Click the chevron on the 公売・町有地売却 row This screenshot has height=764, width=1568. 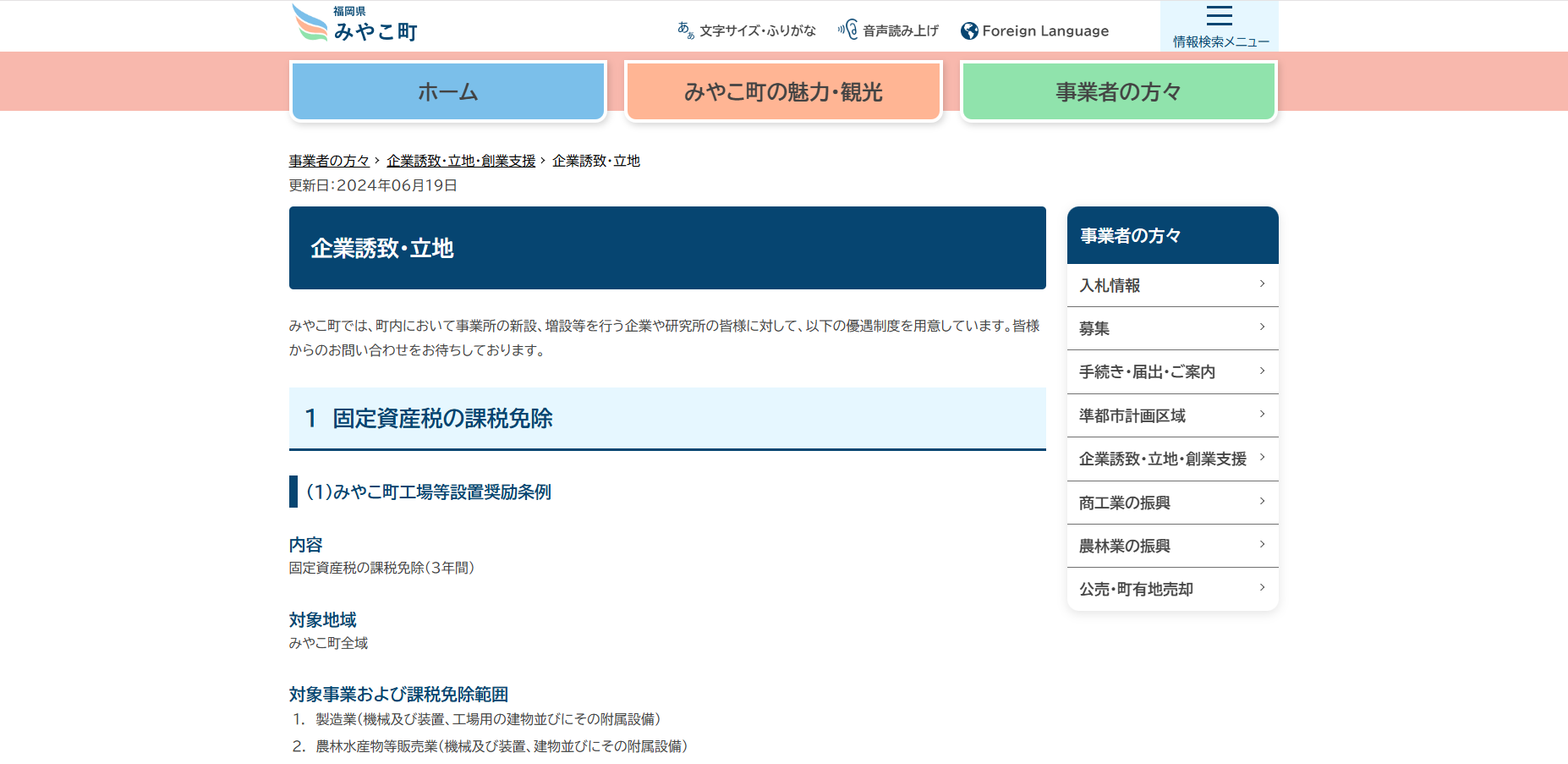pyautogui.click(x=1262, y=588)
